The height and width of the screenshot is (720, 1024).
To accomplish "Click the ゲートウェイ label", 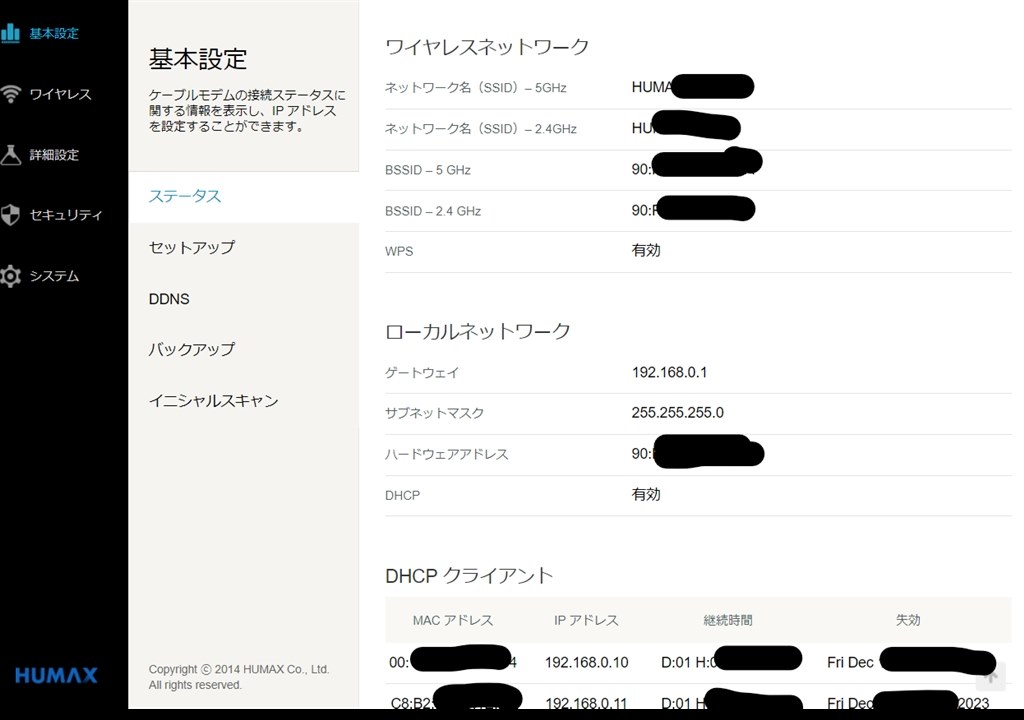I will pos(422,373).
